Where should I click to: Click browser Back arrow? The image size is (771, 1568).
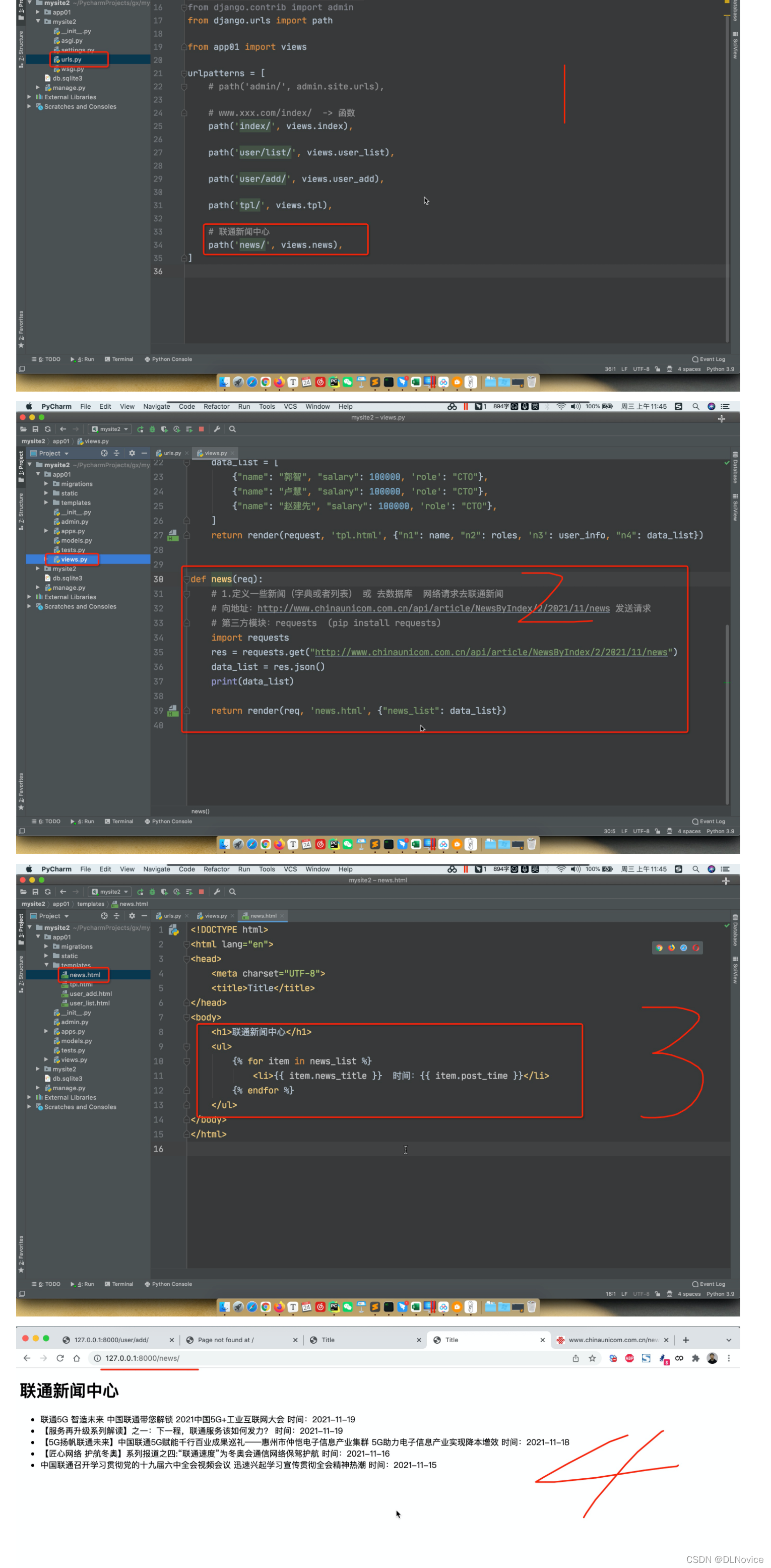[27, 1358]
